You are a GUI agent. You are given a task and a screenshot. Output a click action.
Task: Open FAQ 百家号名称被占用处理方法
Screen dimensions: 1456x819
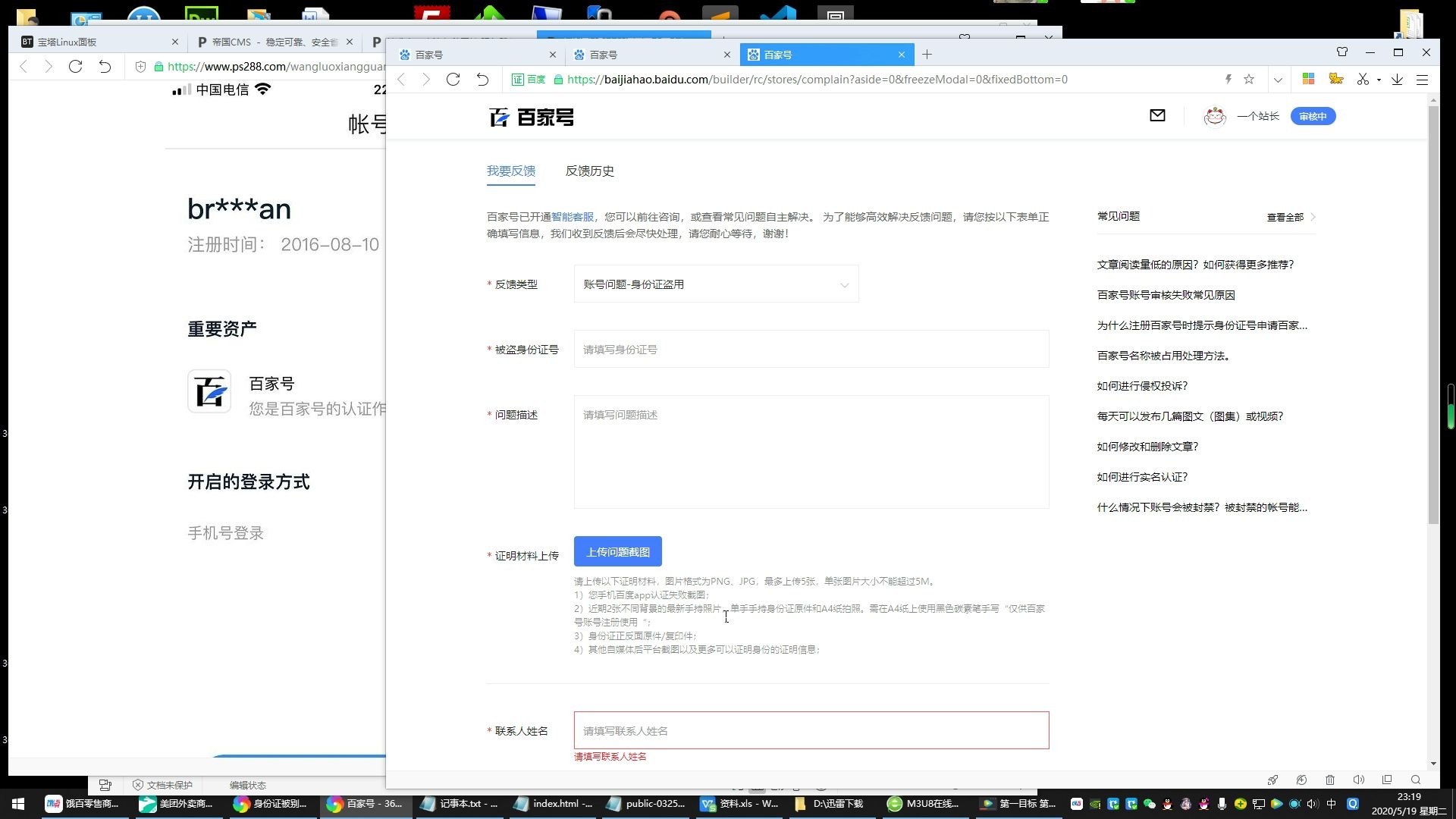1163,356
